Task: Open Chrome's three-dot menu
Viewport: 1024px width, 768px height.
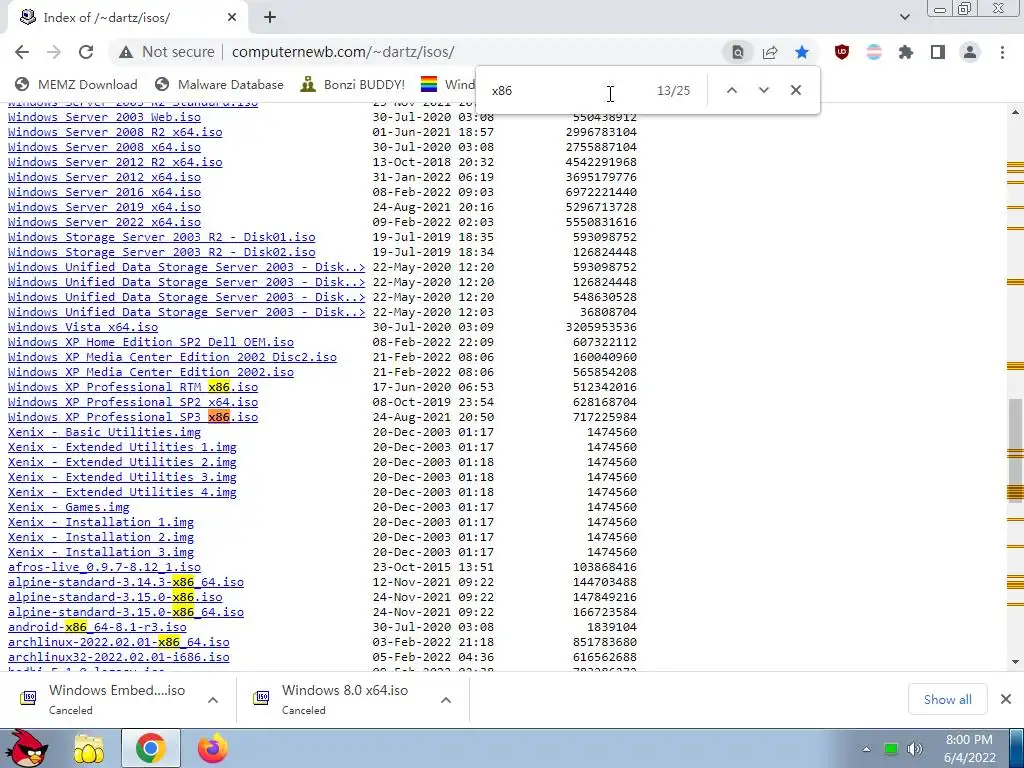Action: click(1002, 52)
